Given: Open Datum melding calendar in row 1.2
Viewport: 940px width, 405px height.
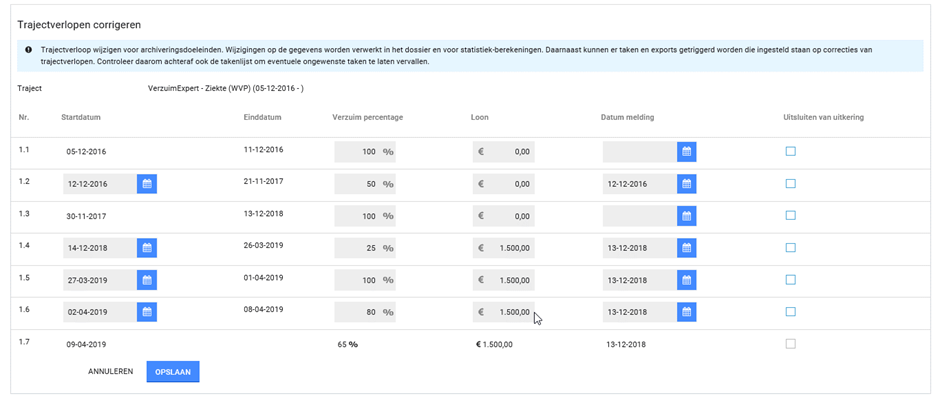Looking at the screenshot, I should 686,184.
